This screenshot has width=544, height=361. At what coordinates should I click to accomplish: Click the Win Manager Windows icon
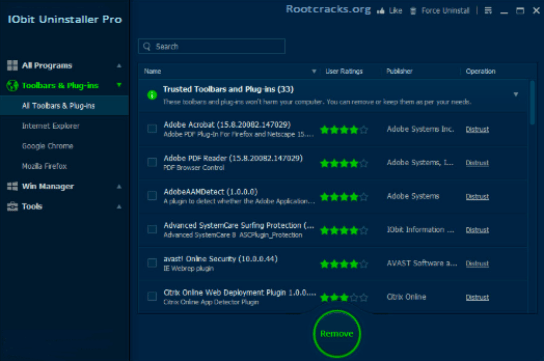click(x=12, y=186)
